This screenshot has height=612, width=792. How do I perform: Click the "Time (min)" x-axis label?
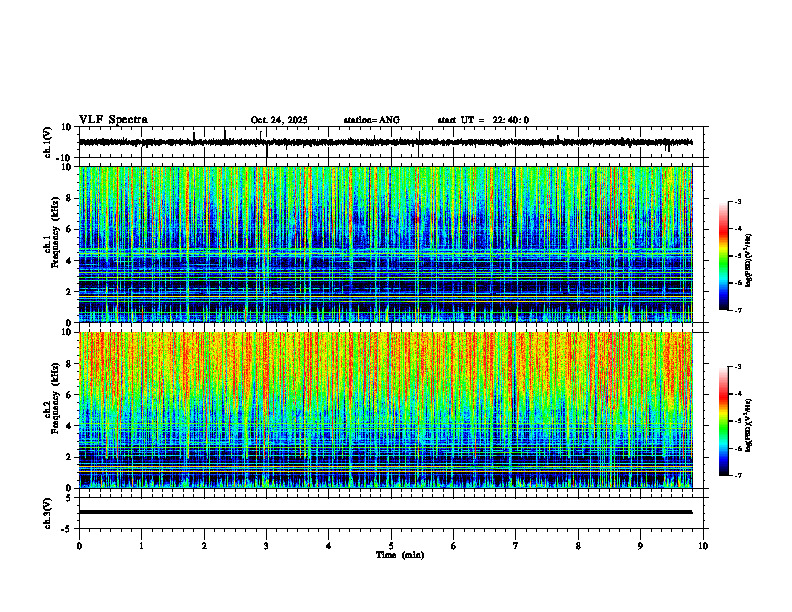(400, 555)
